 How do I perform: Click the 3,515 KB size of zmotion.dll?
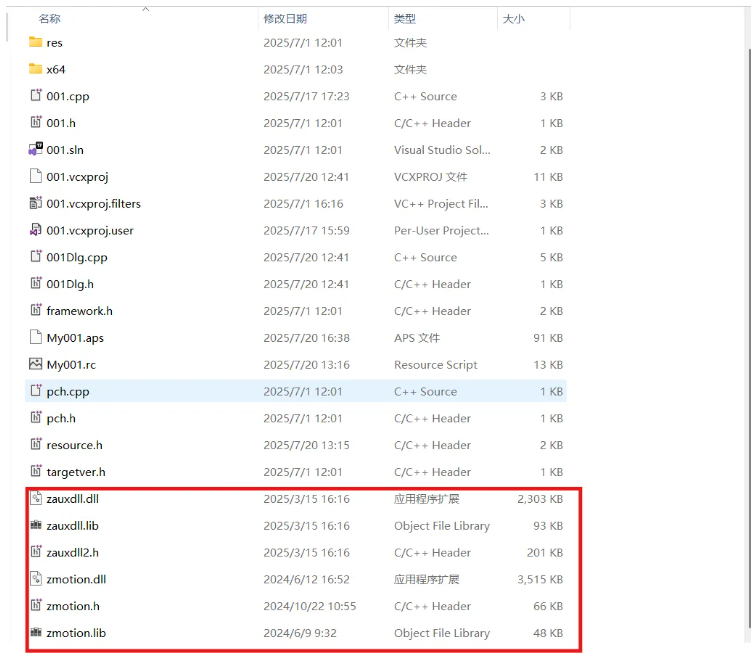tap(540, 579)
